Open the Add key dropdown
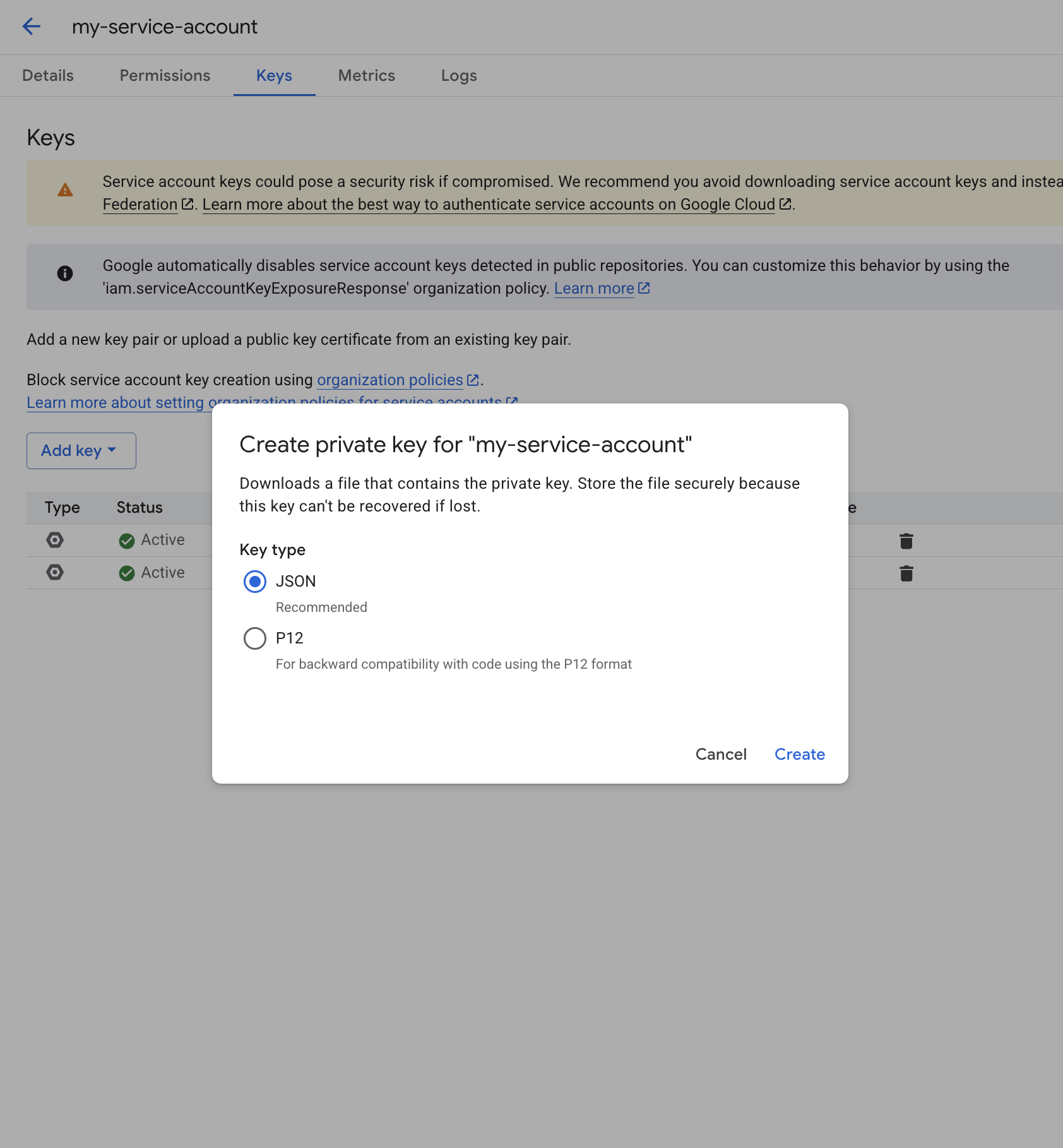 81,451
